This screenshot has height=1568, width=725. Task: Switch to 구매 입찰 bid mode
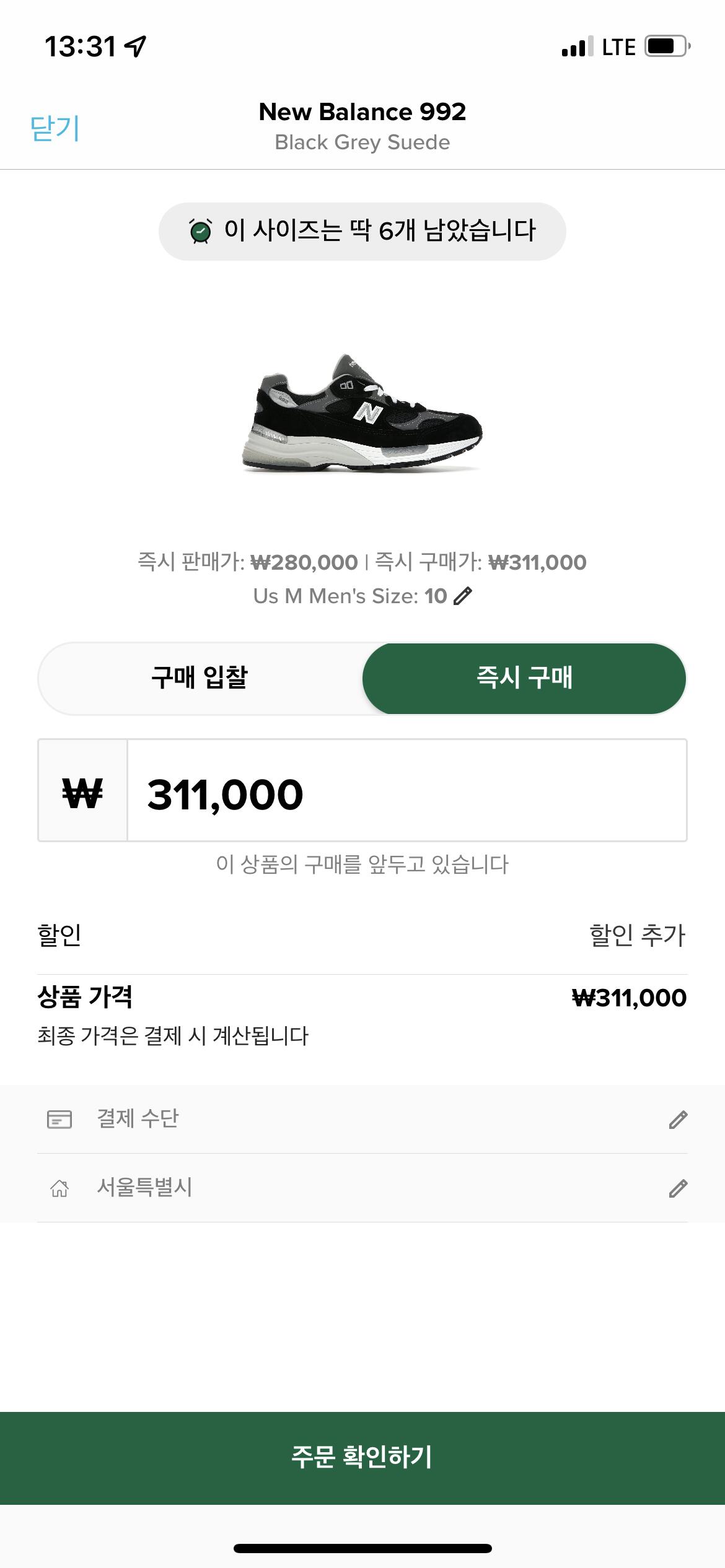pos(200,678)
